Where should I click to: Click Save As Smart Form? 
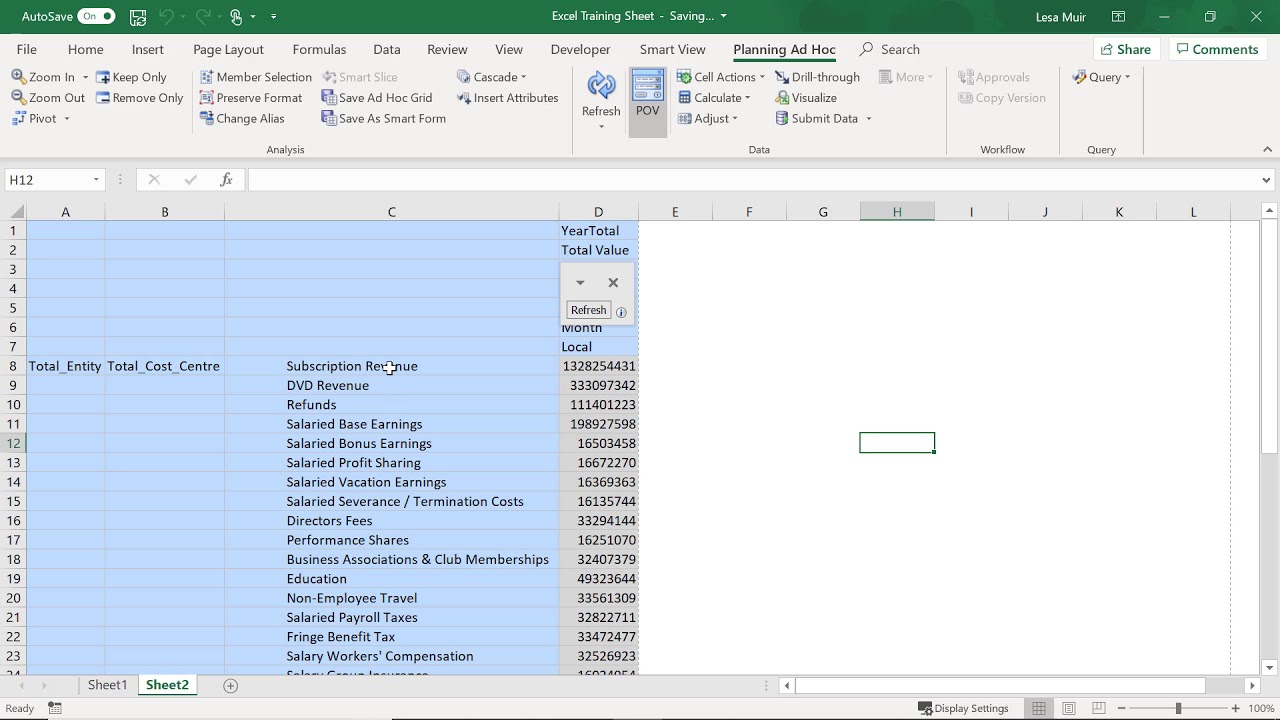(384, 118)
